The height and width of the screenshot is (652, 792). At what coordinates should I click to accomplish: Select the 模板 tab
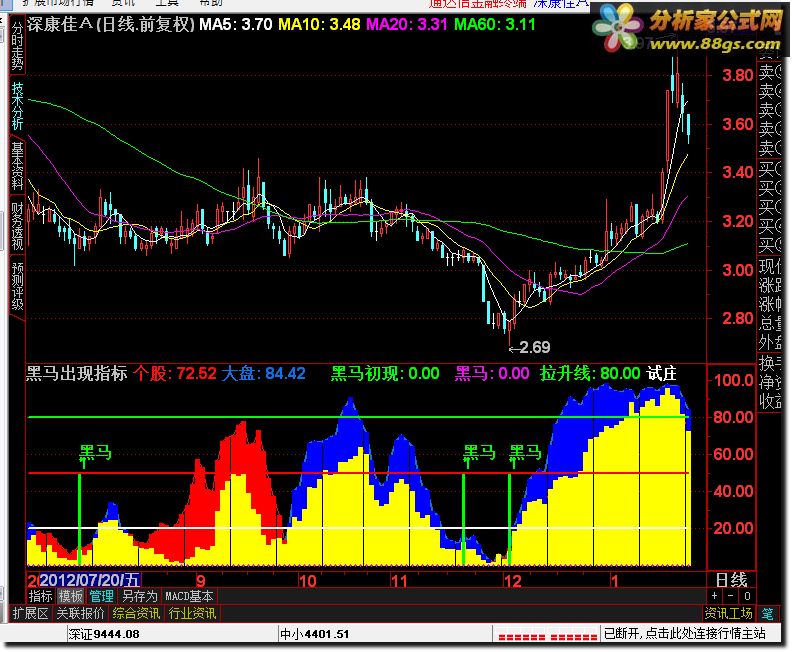click(x=71, y=596)
